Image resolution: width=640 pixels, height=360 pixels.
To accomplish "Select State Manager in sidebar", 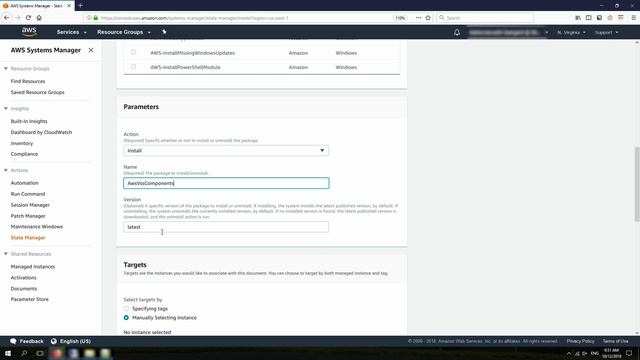I will pyautogui.click(x=28, y=238).
